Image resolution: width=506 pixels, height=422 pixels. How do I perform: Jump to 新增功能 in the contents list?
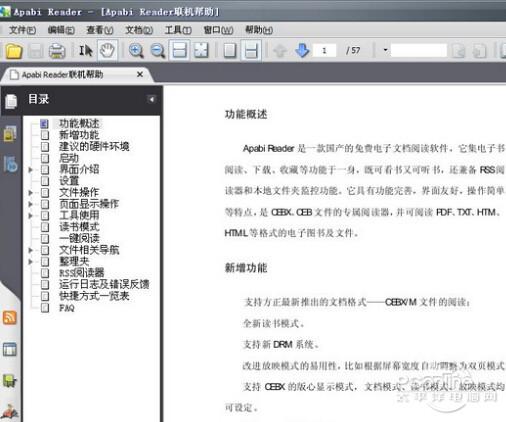(79, 135)
